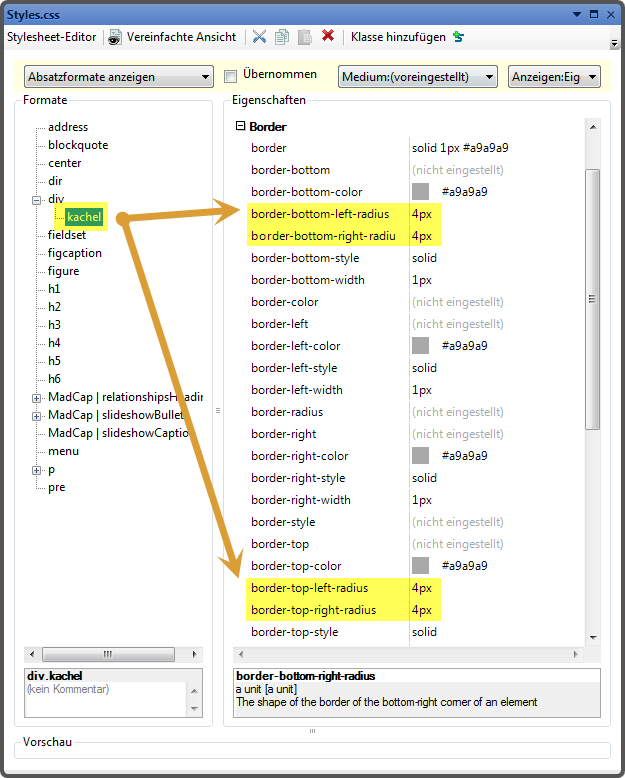Open the Medium:(voreingestellt) dropdown
This screenshot has width=625, height=778.
coord(417,77)
